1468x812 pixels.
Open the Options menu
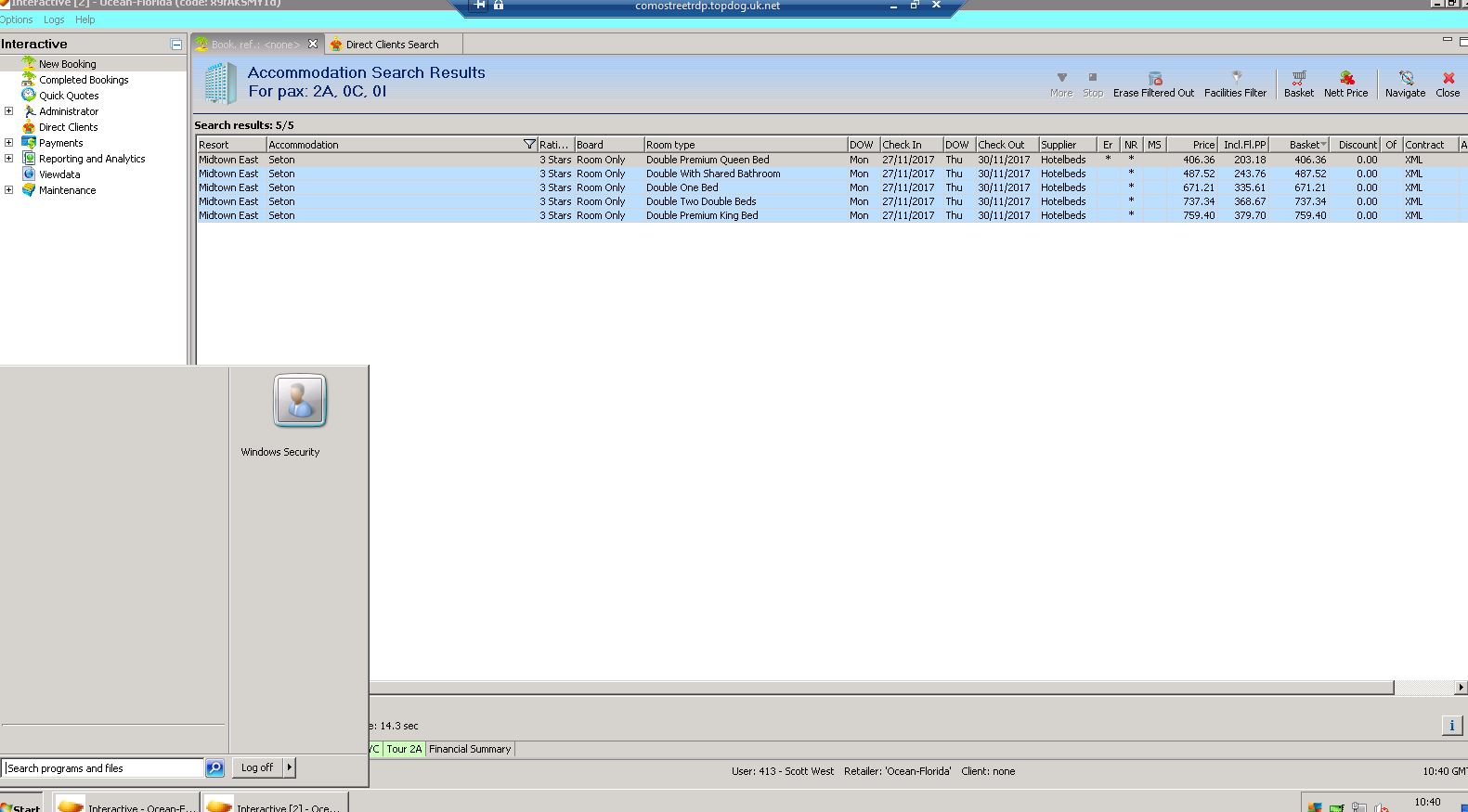click(16, 19)
